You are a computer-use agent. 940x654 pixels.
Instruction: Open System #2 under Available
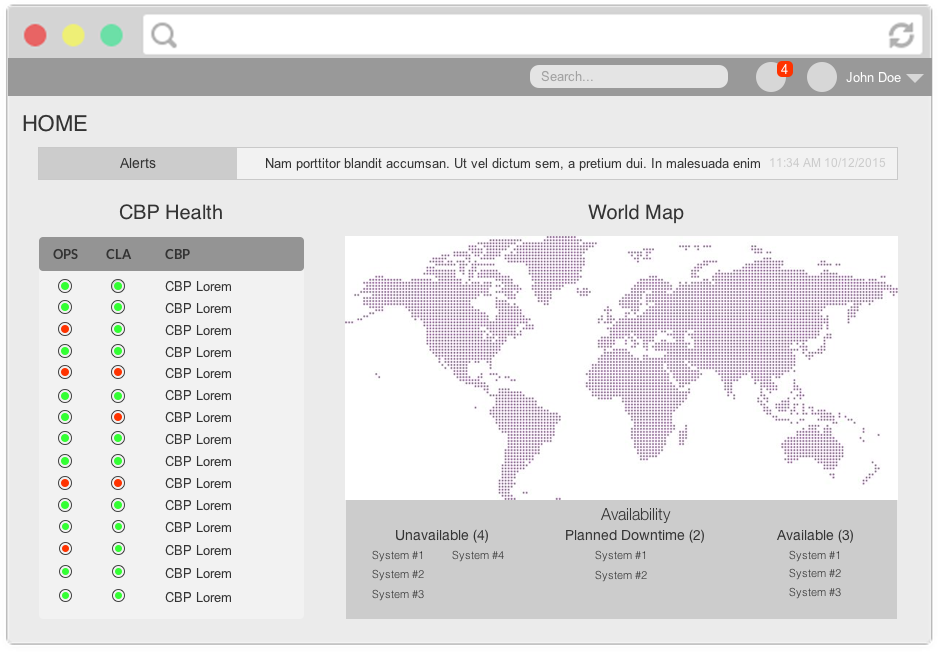tap(815, 573)
